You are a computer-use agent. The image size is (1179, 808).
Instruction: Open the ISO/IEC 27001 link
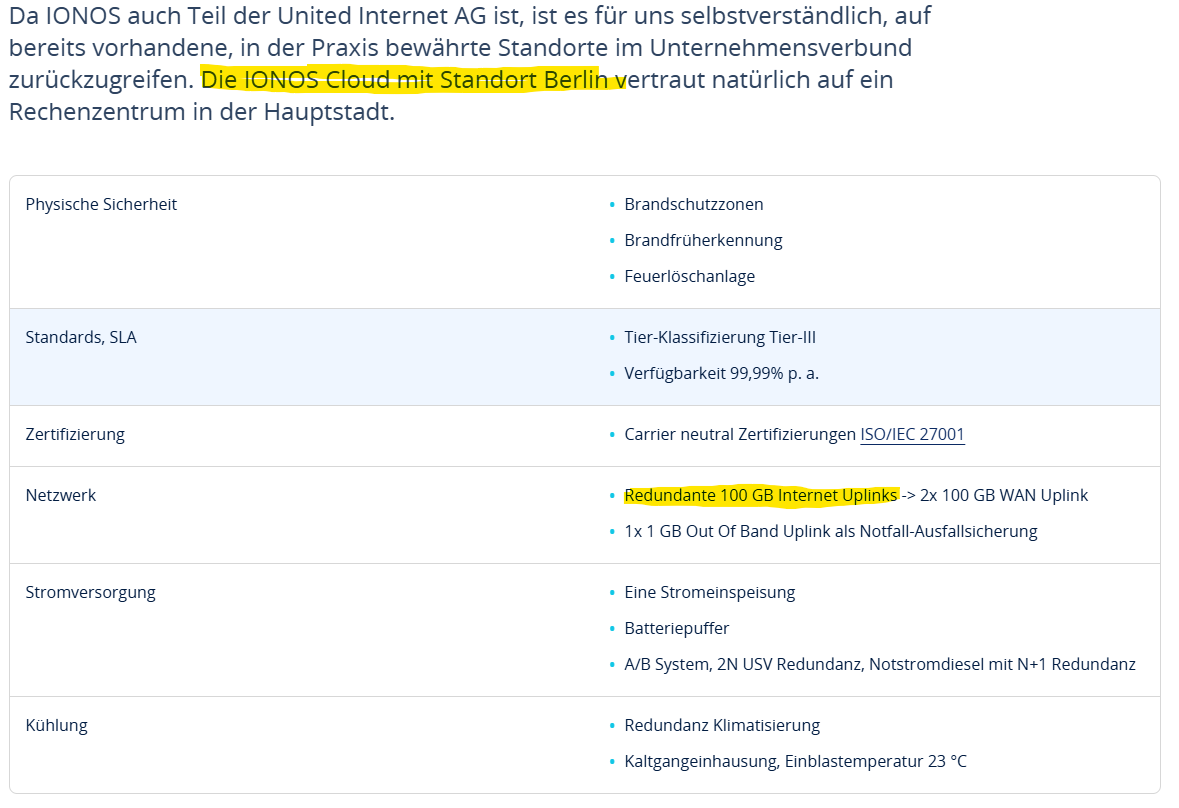click(x=912, y=434)
